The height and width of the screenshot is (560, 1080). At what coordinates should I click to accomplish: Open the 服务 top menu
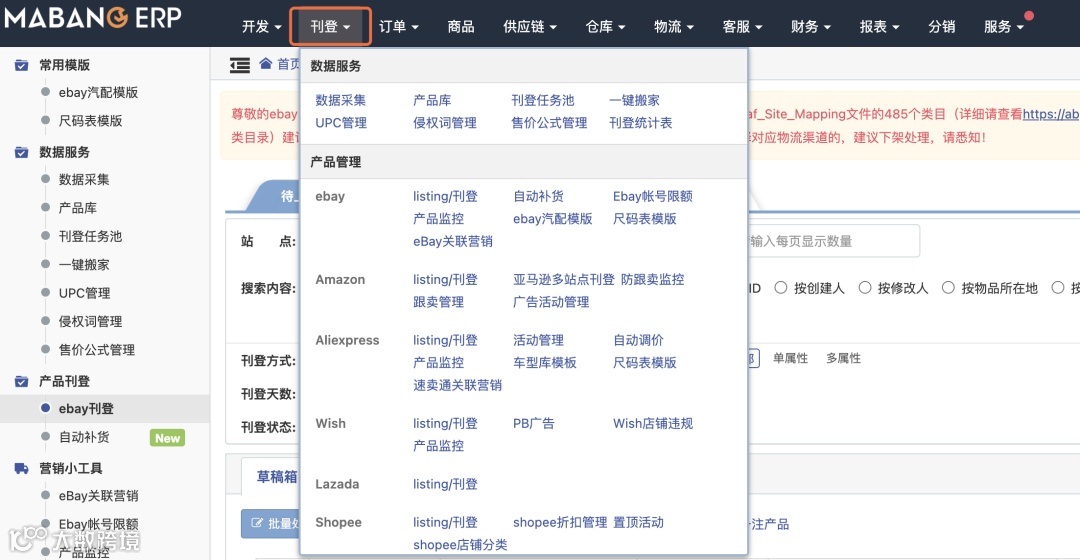(x=1004, y=27)
